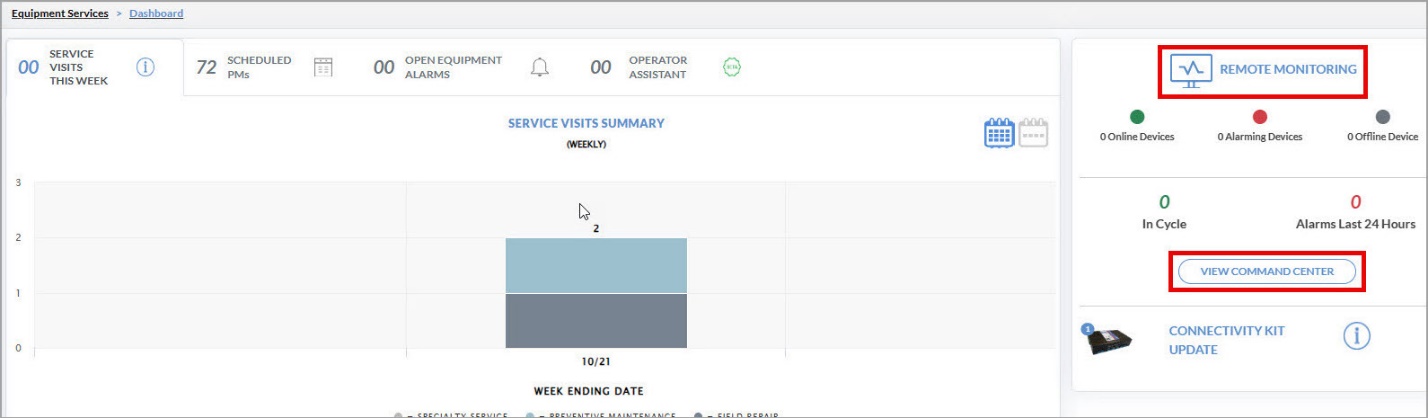This screenshot has width=1428, height=418.
Task: Click the Scheduled PMs calendar icon
Action: [x=322, y=67]
